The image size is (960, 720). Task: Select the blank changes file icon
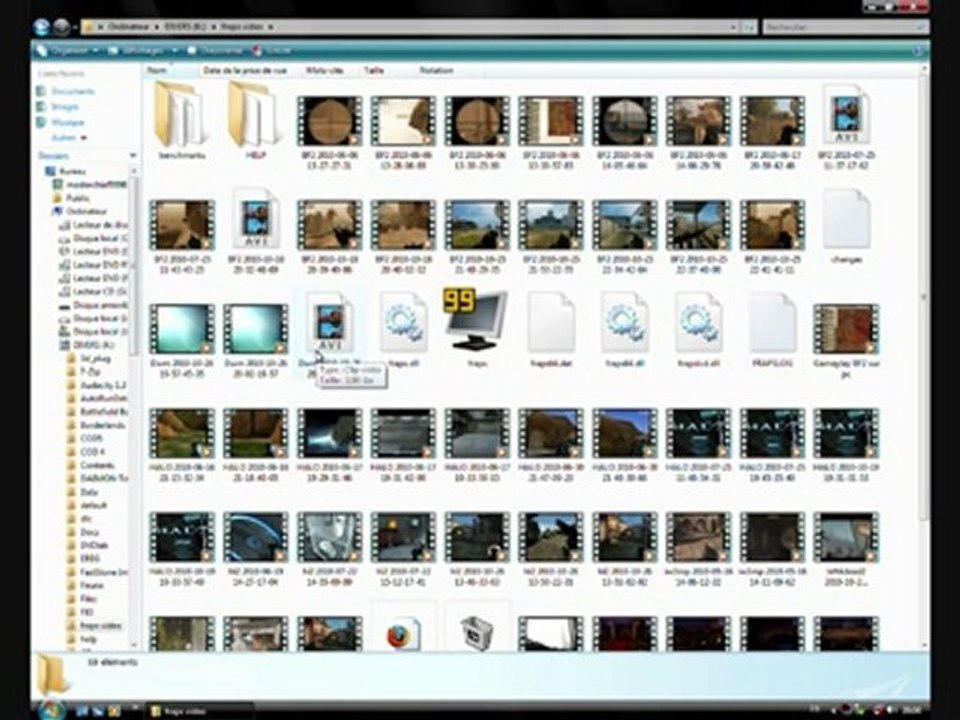pos(846,219)
